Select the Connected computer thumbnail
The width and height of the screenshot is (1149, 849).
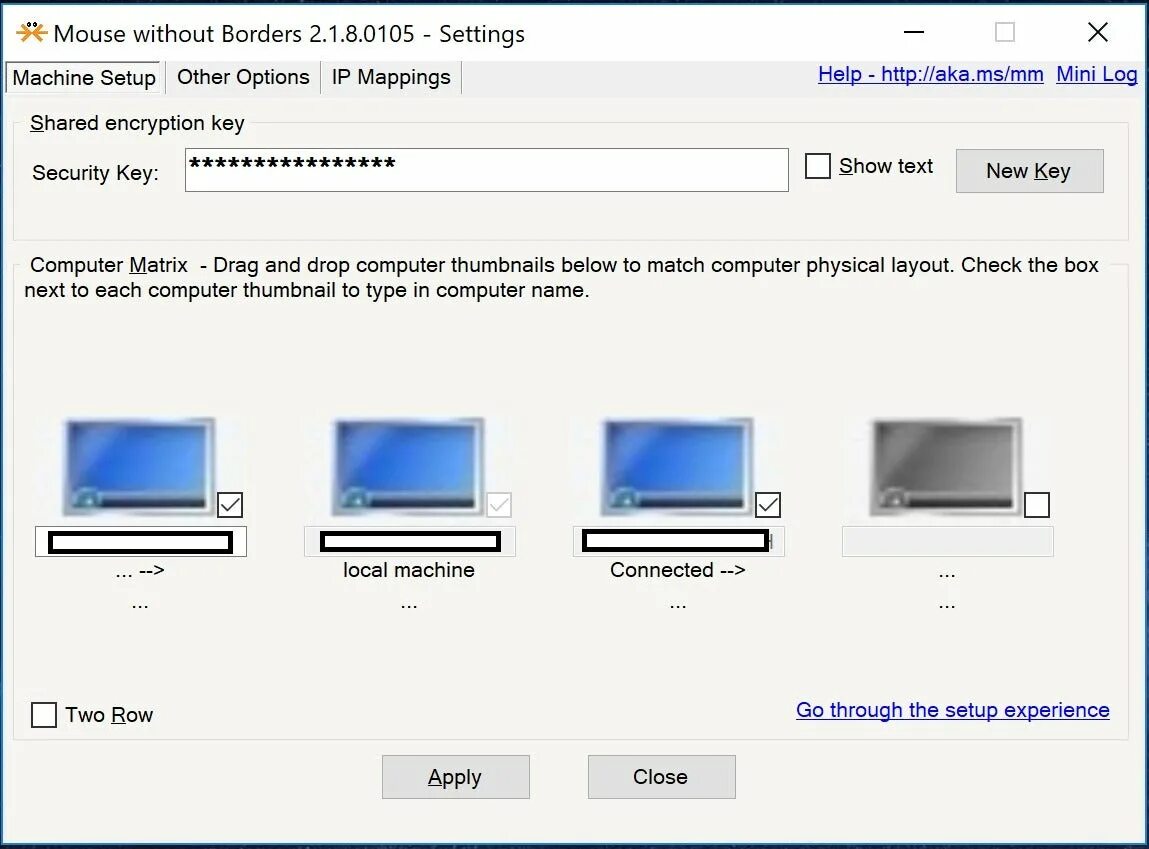[x=676, y=465]
